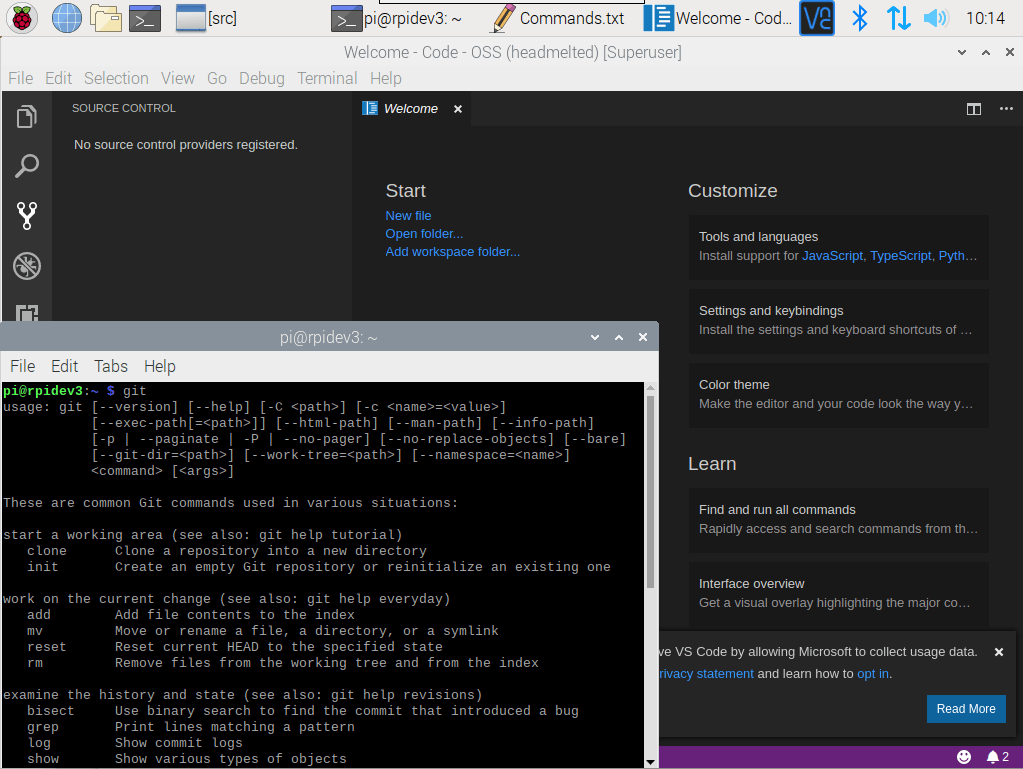Click the terminal scrollbar up arrow

tap(650, 388)
